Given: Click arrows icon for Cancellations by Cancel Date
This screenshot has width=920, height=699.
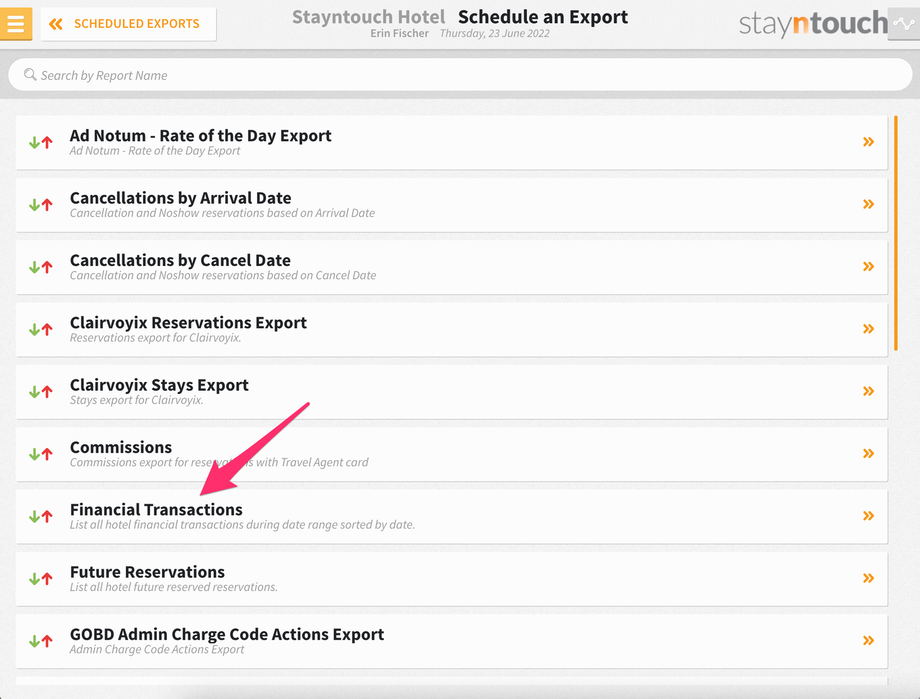Looking at the screenshot, I should 41,267.
